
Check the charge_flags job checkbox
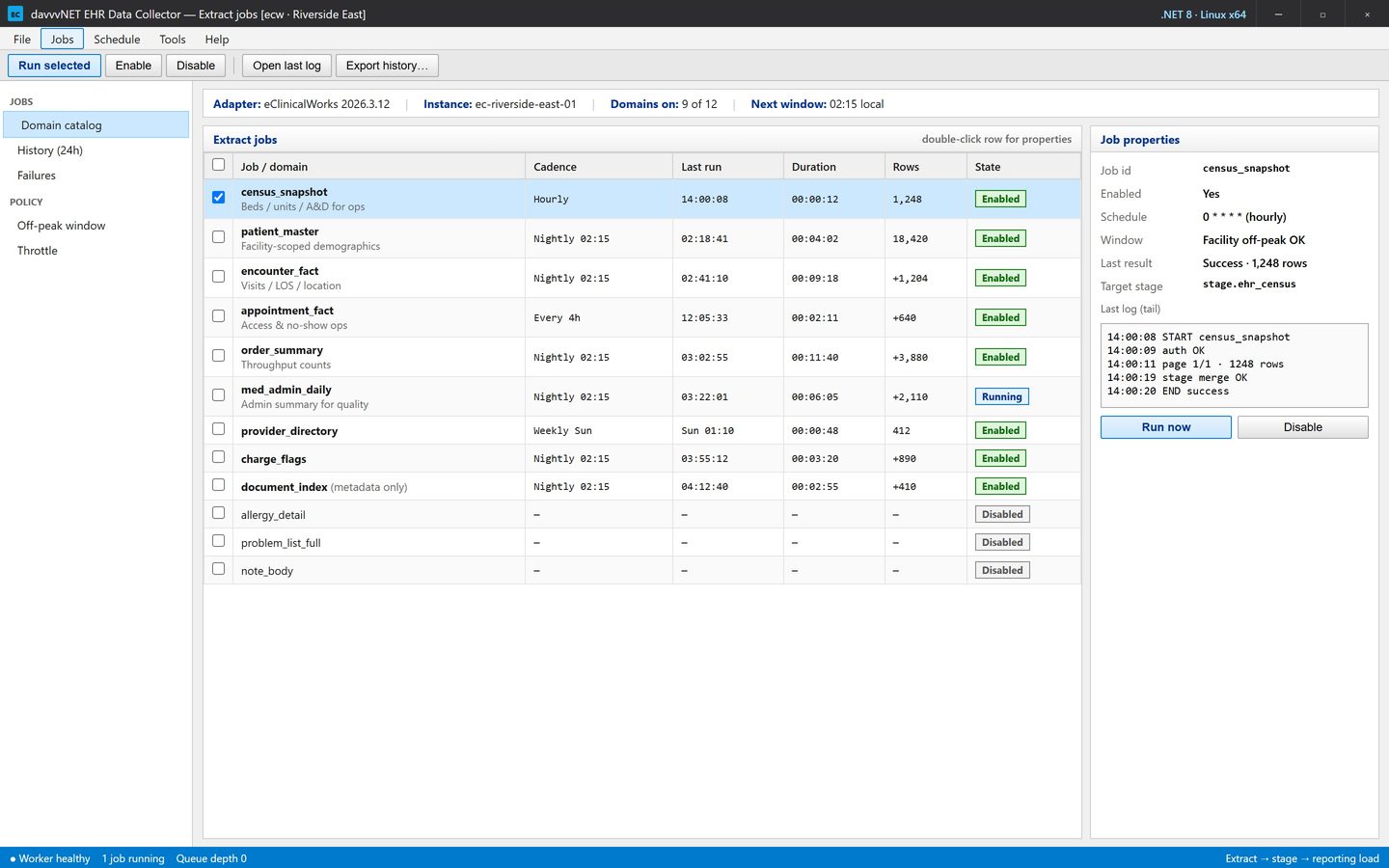(219, 457)
